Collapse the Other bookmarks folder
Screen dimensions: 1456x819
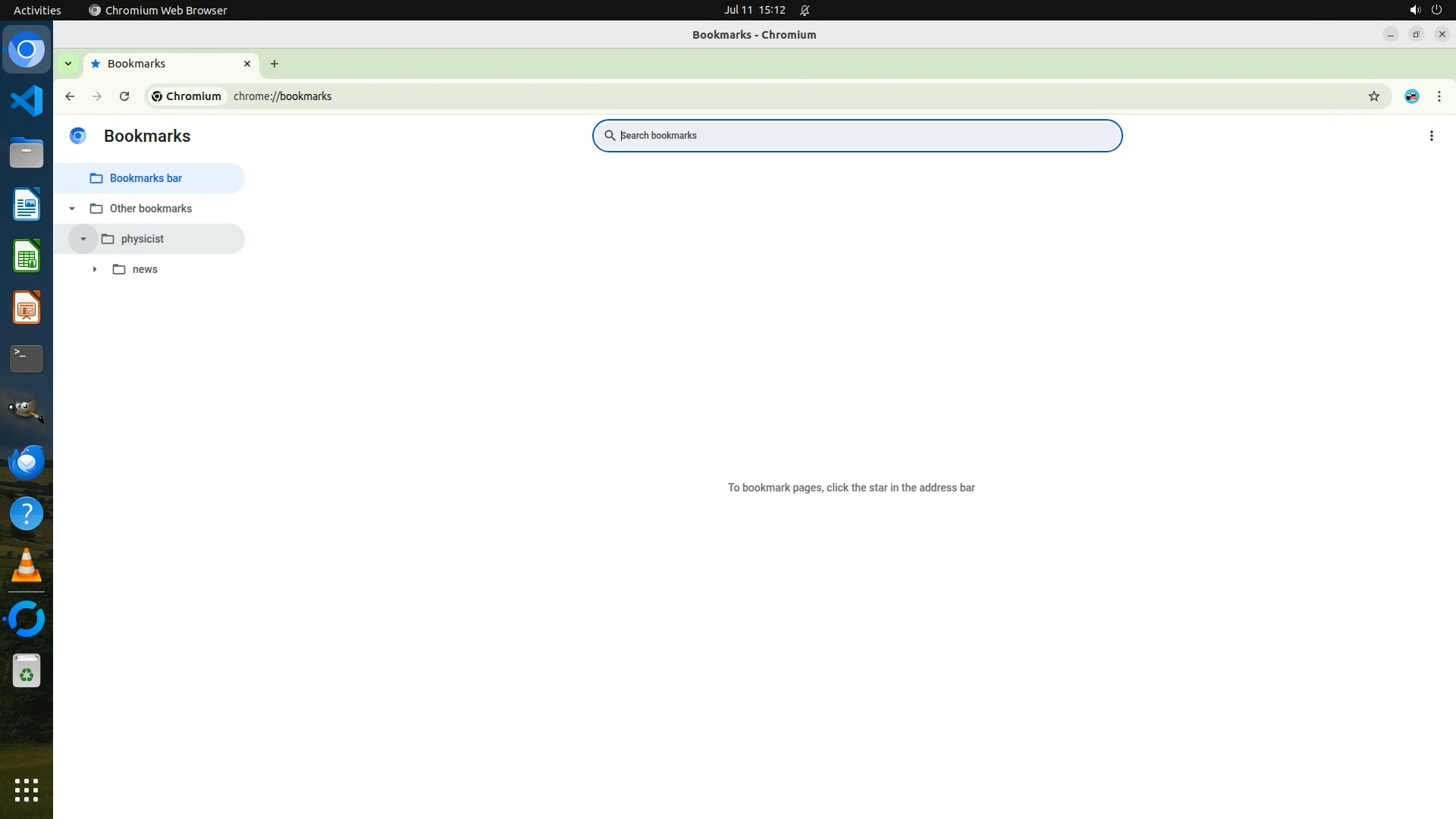coord(72,209)
